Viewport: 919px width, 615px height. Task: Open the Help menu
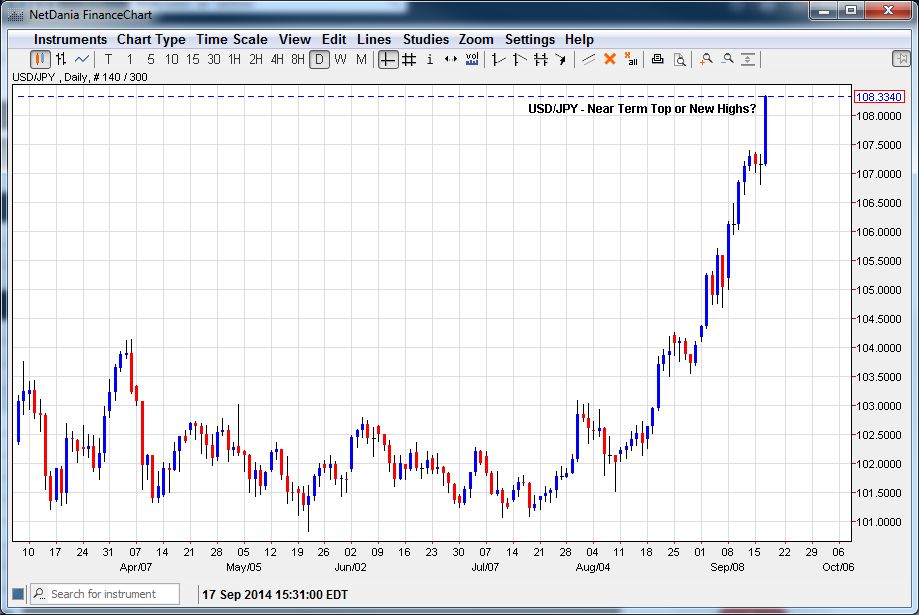click(579, 39)
